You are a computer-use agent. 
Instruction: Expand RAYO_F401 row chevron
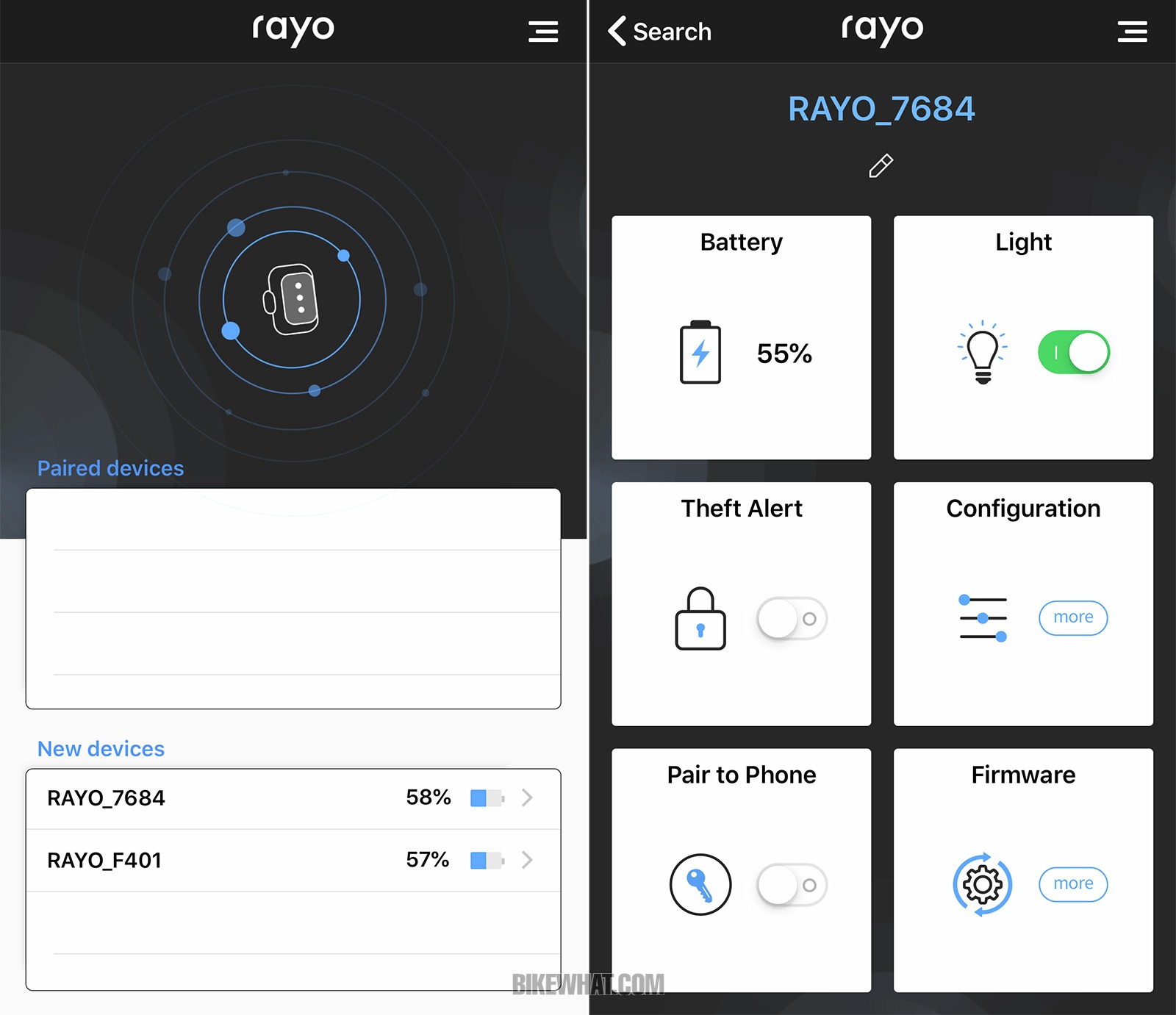(x=527, y=860)
